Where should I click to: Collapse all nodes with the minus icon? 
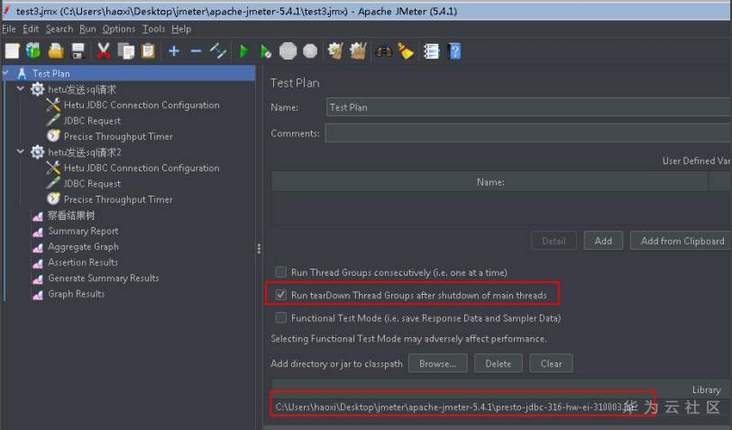(x=197, y=51)
